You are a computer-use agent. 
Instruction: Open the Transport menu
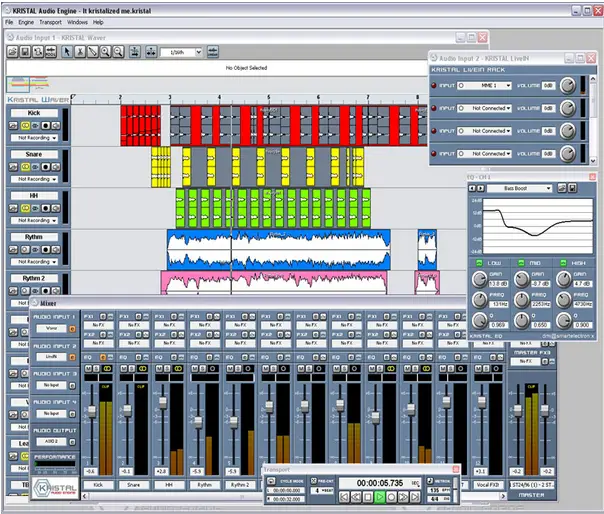pos(50,22)
